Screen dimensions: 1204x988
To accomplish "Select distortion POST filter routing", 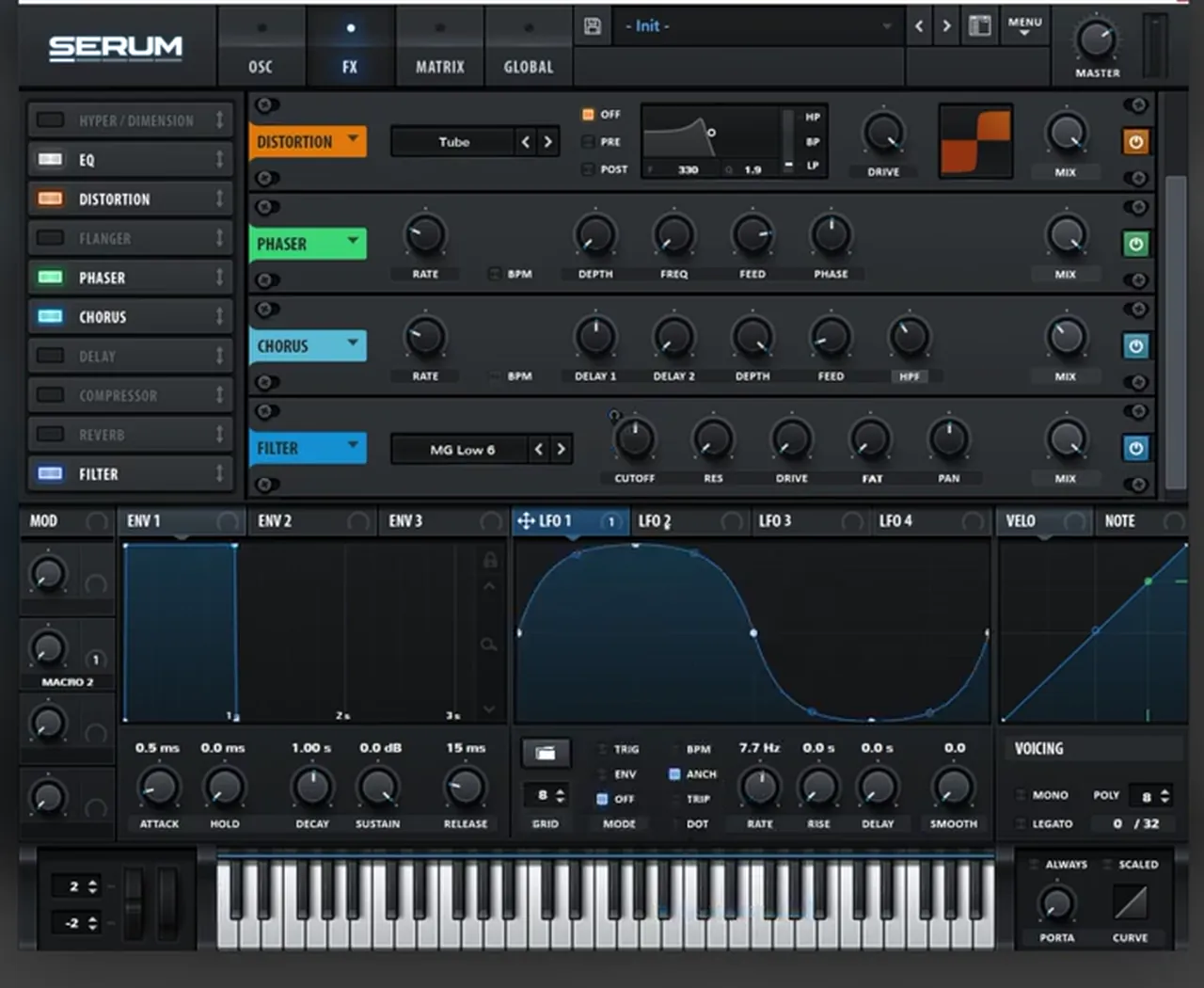I will [x=588, y=169].
